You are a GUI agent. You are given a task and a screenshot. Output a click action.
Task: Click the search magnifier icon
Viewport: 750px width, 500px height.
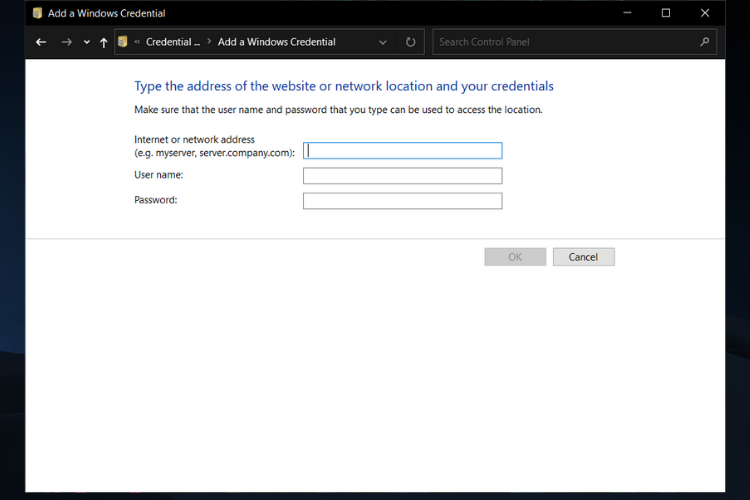[705, 42]
